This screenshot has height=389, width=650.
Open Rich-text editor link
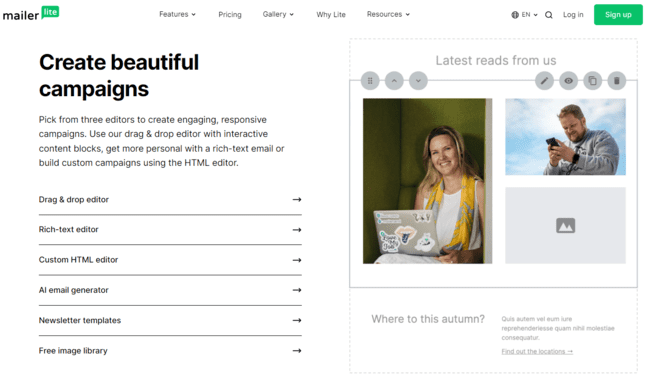170,230
